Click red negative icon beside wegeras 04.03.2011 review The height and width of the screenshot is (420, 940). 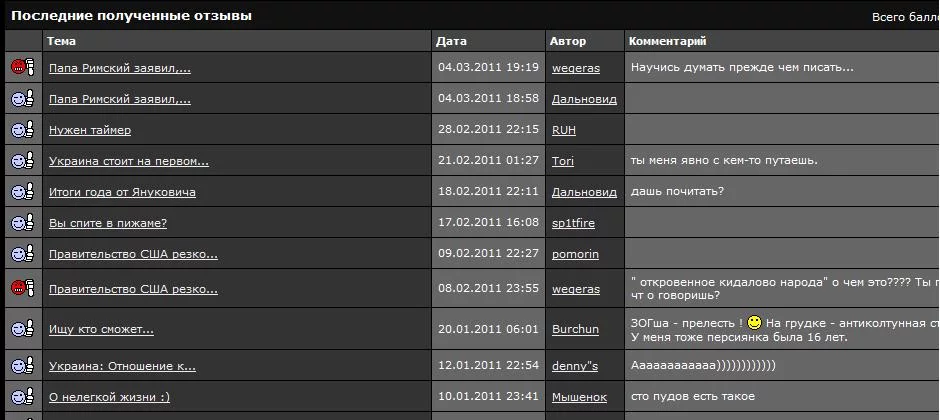click(x=22, y=67)
